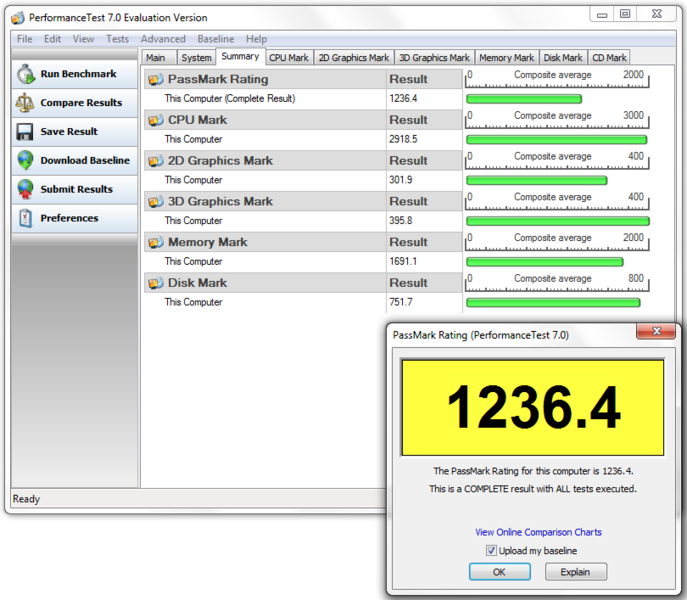Viewport: 687px width, 600px height.
Task: Open the Help menu
Action: pos(256,39)
